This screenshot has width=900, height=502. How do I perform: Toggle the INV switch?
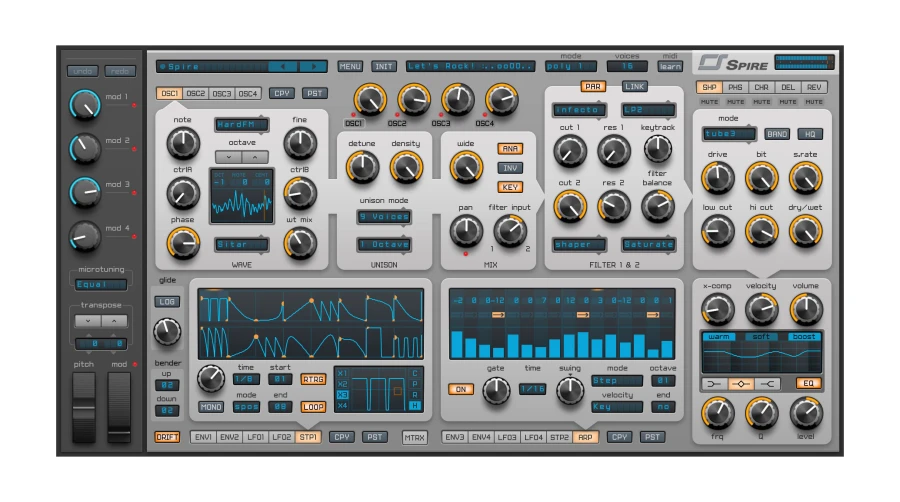point(510,168)
